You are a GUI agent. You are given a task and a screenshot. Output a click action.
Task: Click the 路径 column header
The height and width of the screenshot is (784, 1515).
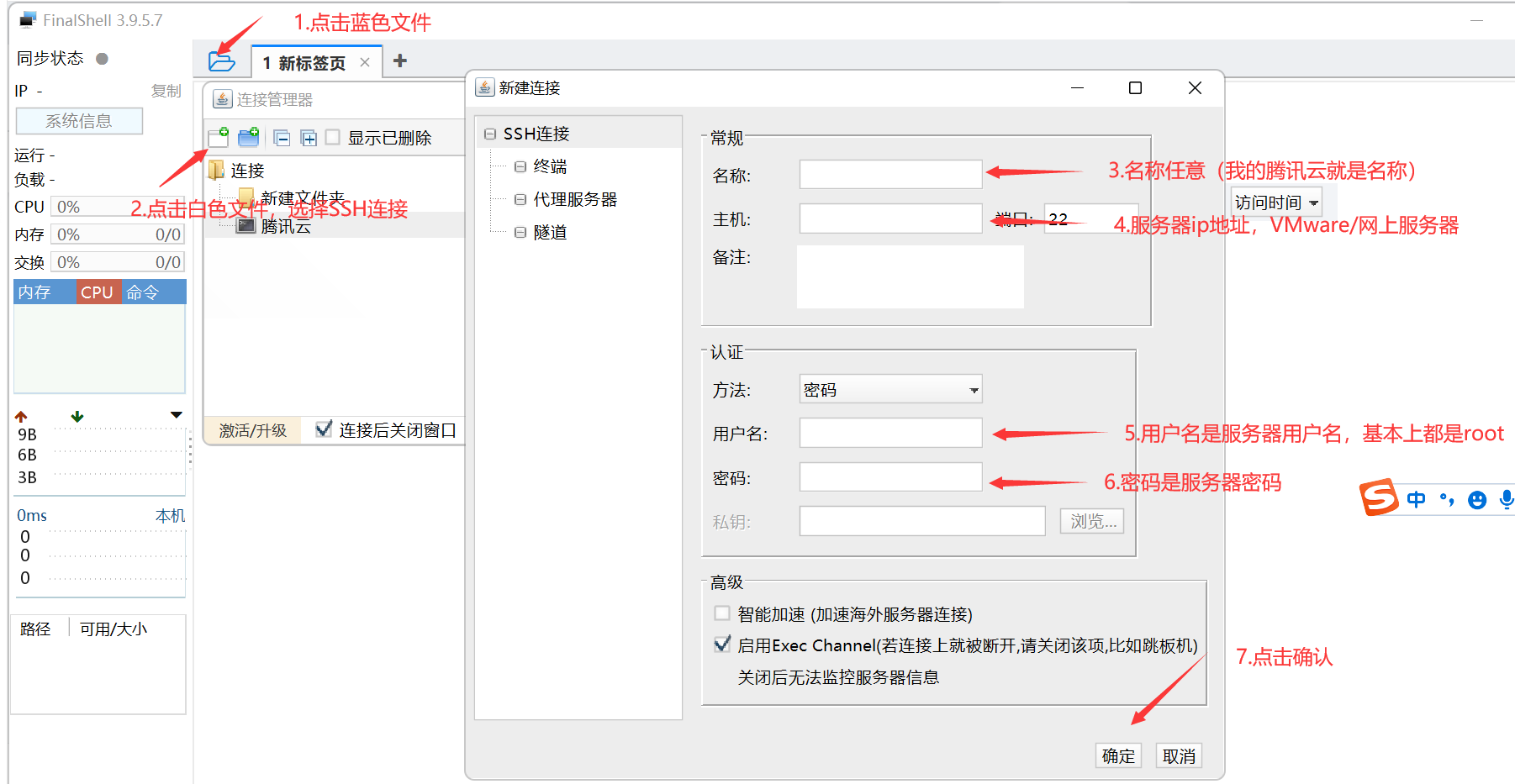pos(35,629)
